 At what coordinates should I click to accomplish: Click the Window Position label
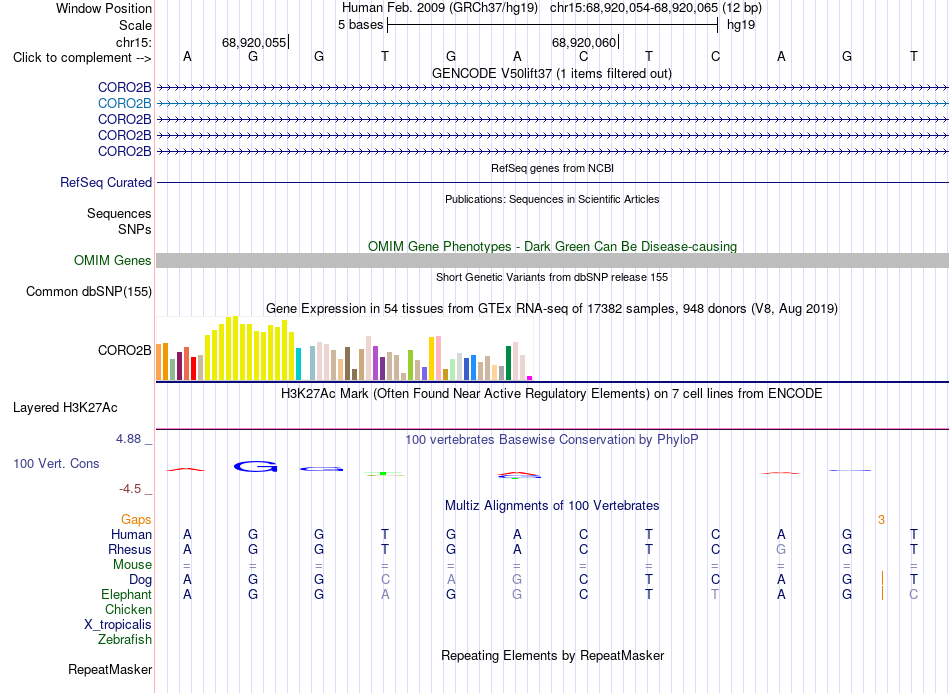pos(104,8)
